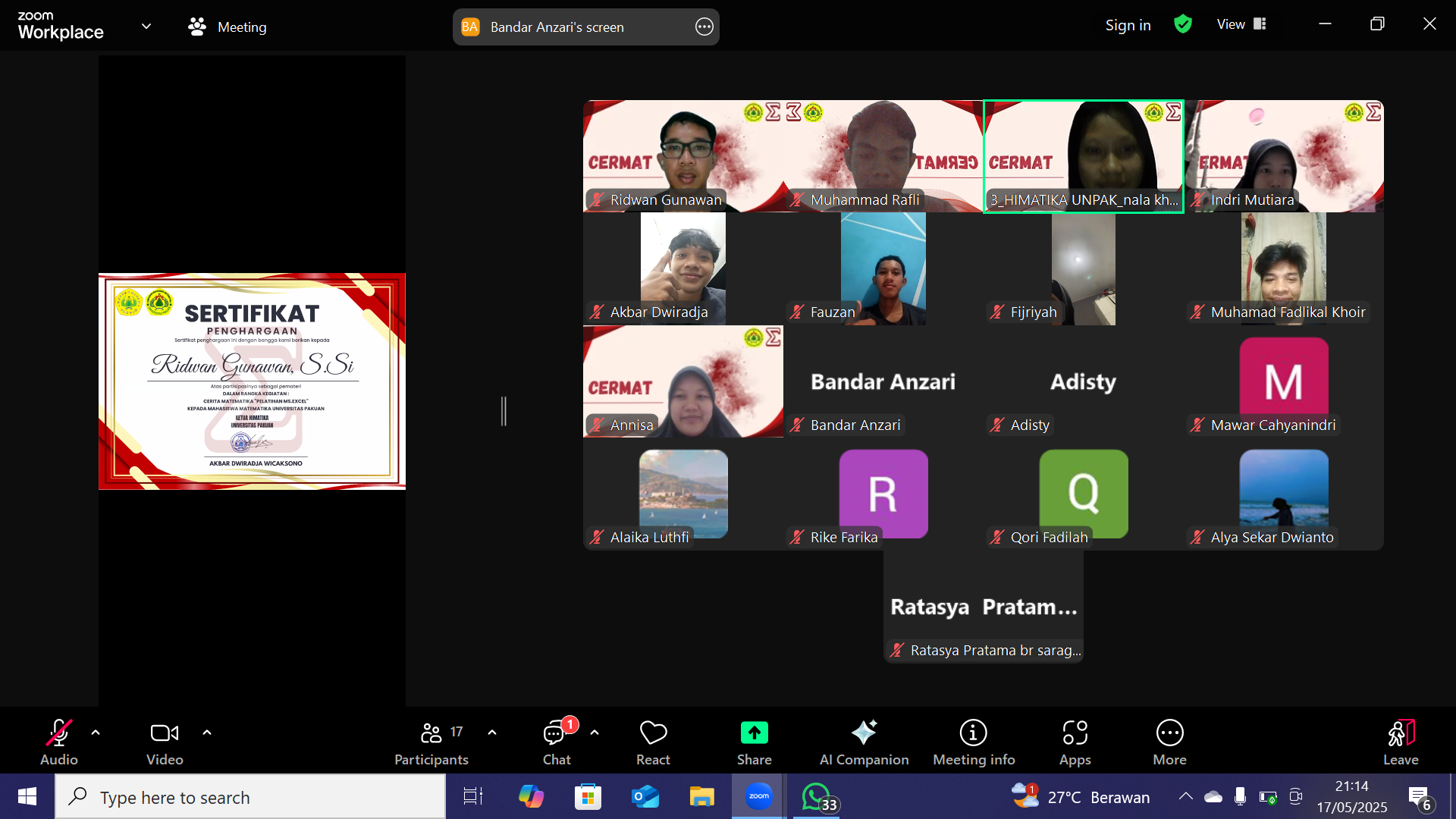Click the panel divider handle
Viewport: 1456px width, 819px height.
coord(504,411)
